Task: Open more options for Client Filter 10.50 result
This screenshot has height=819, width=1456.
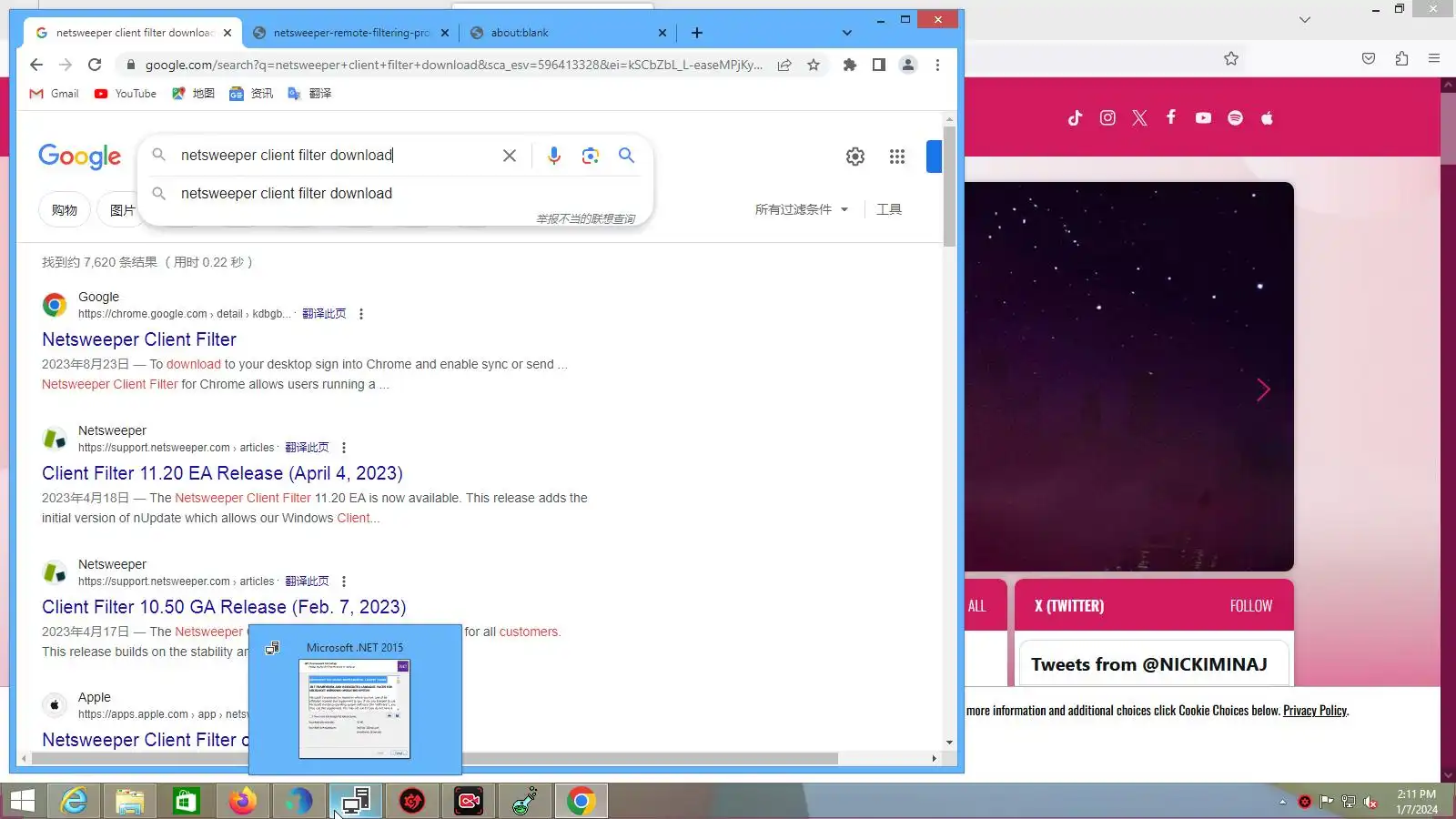Action: click(x=344, y=581)
